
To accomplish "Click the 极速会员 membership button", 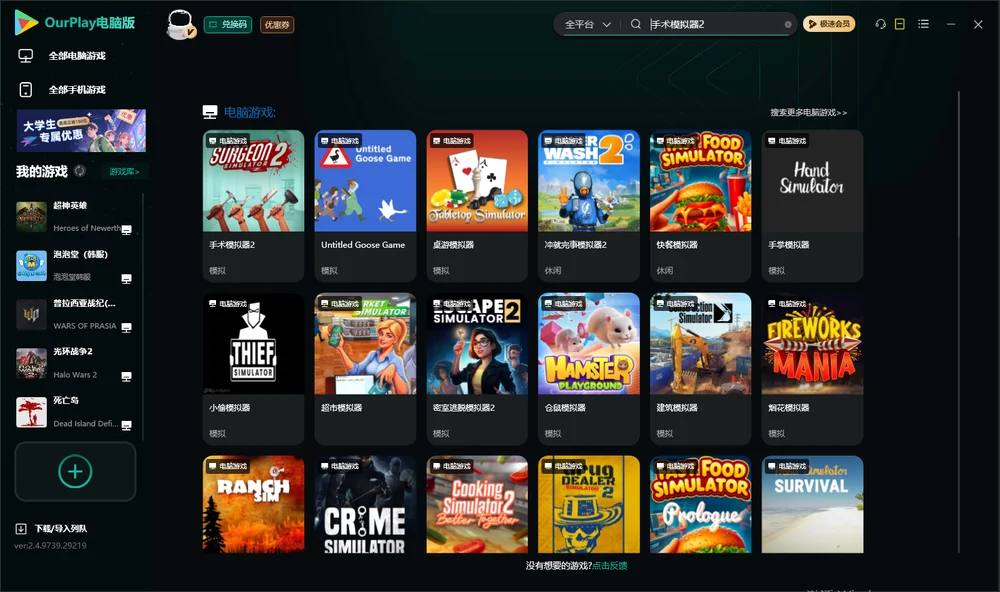I will point(829,24).
